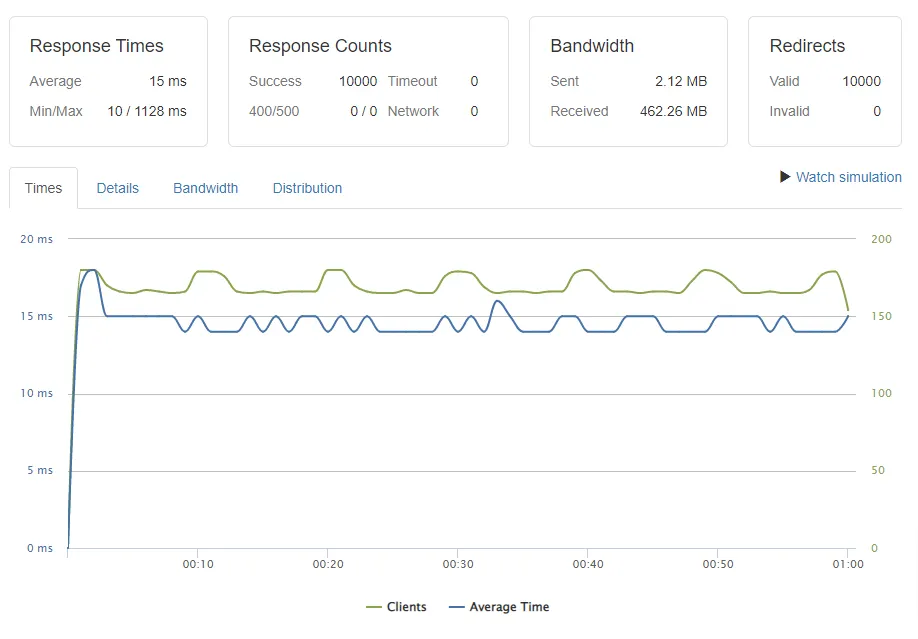Image resolution: width=918 pixels, height=639 pixels.
Task: Click the 01:00 end time marker
Action: 847,564
